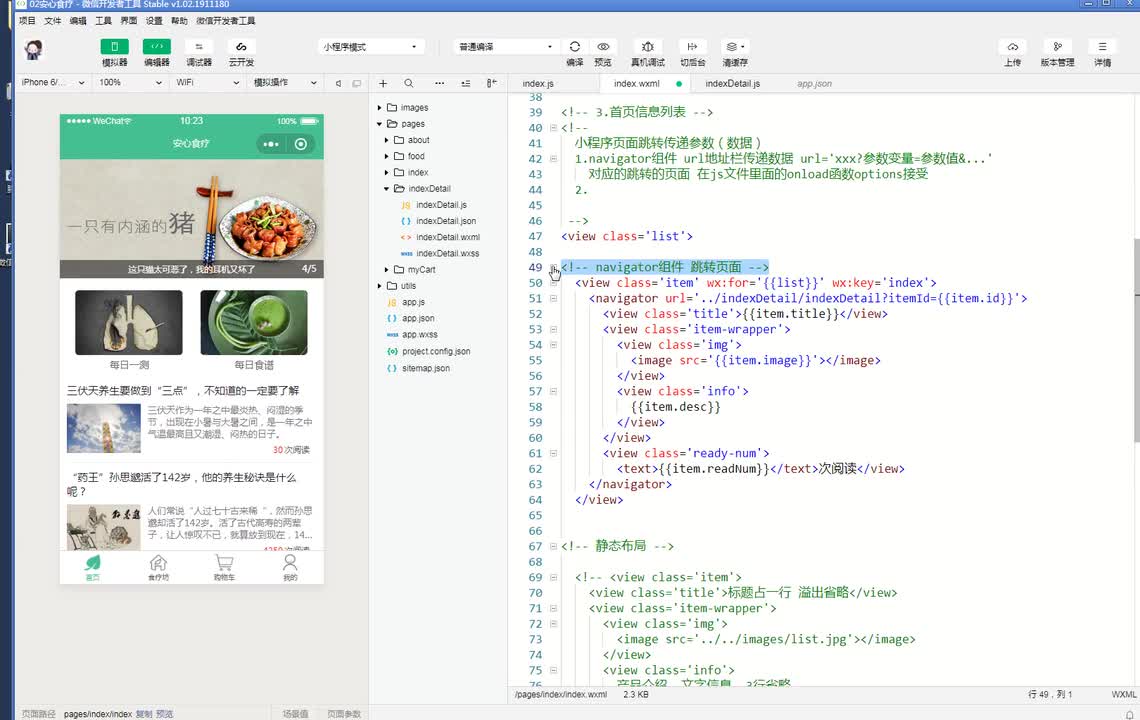Collapse code fold at line 50
The image size is (1140, 720).
(x=553, y=283)
